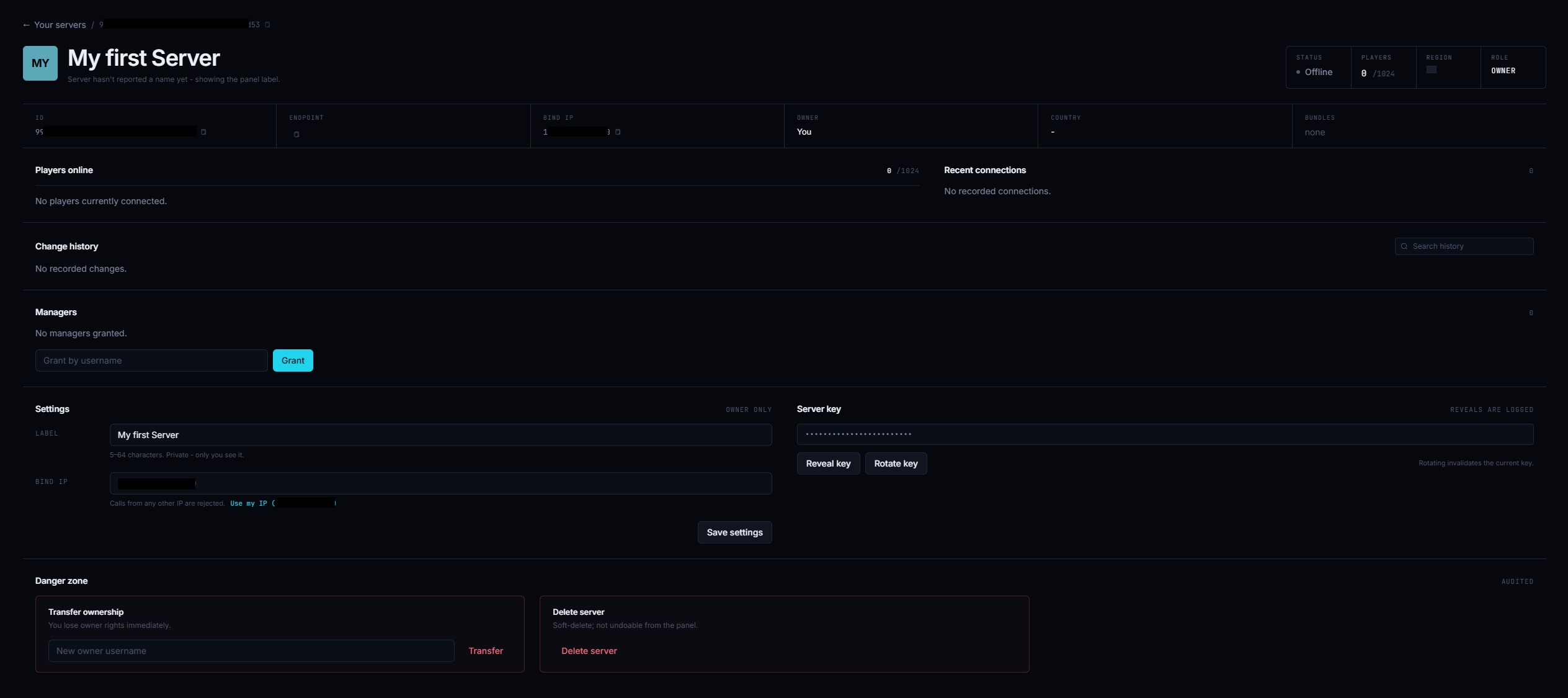
Task: Click the Grant by username field
Action: coord(151,360)
